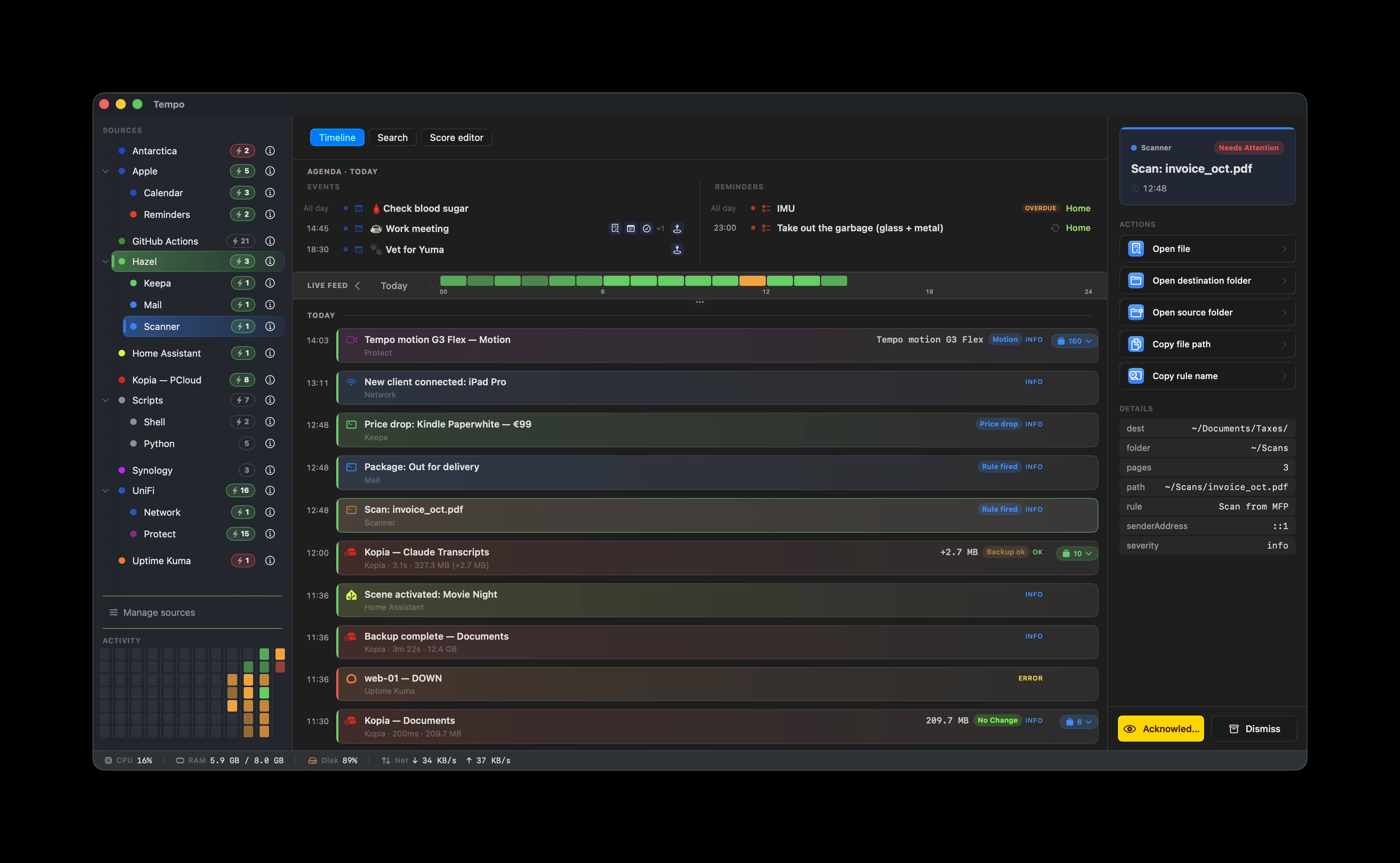Open the location pin for Vet for Yuma

(x=677, y=249)
